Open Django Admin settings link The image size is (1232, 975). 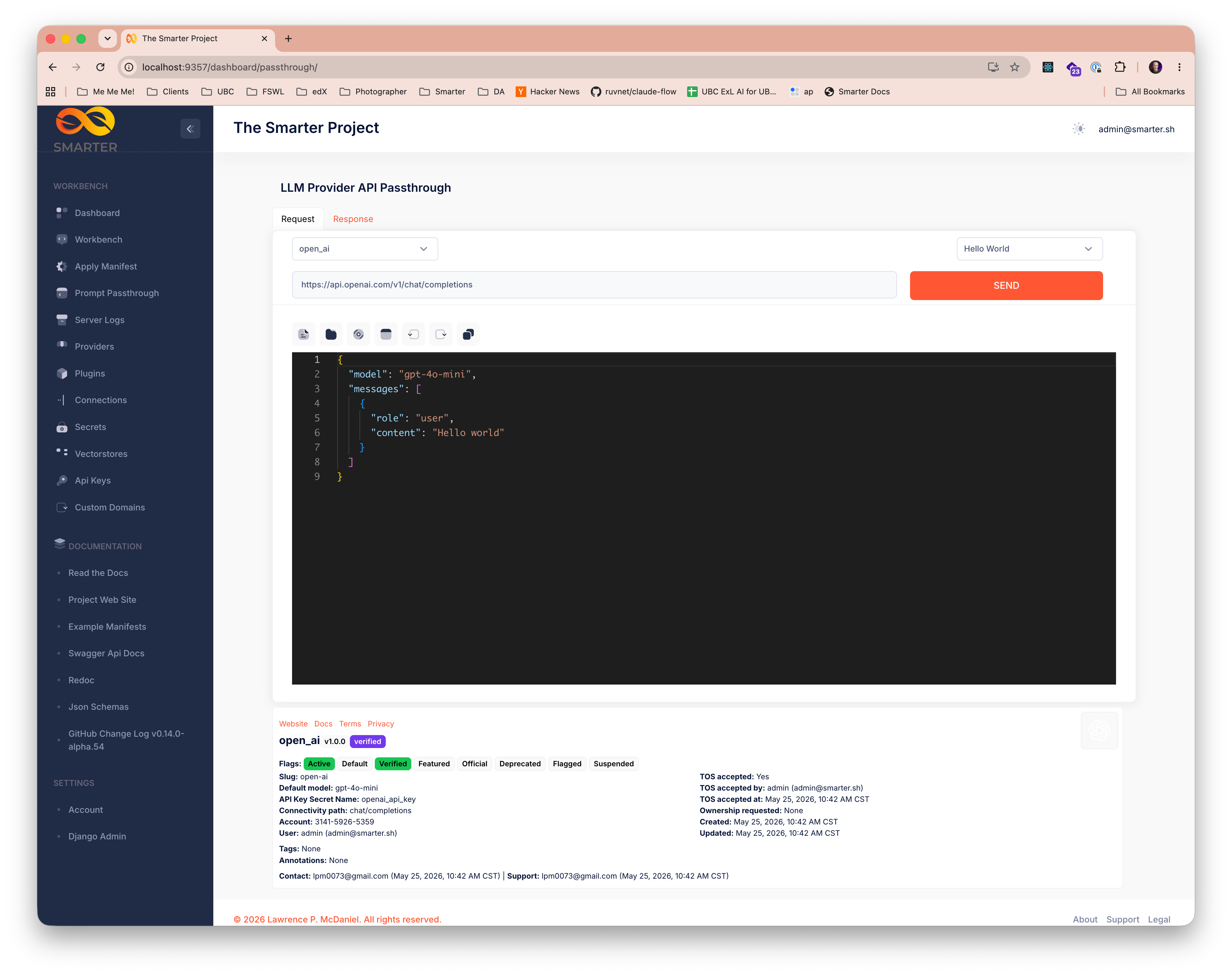click(97, 837)
